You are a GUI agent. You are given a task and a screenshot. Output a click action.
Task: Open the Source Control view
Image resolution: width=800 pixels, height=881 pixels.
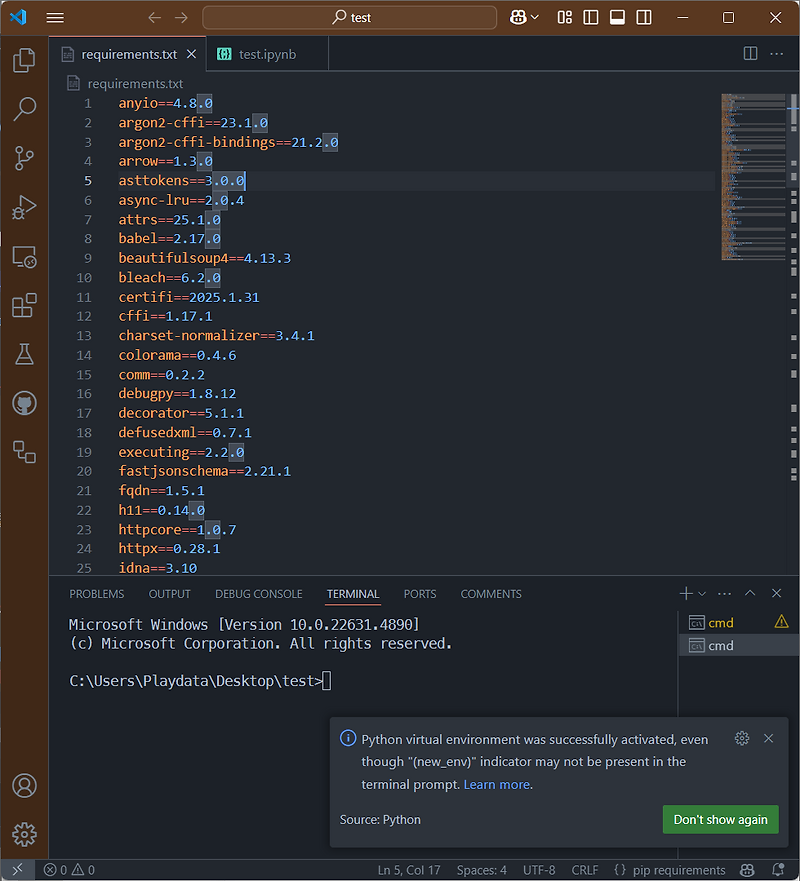click(x=24, y=159)
